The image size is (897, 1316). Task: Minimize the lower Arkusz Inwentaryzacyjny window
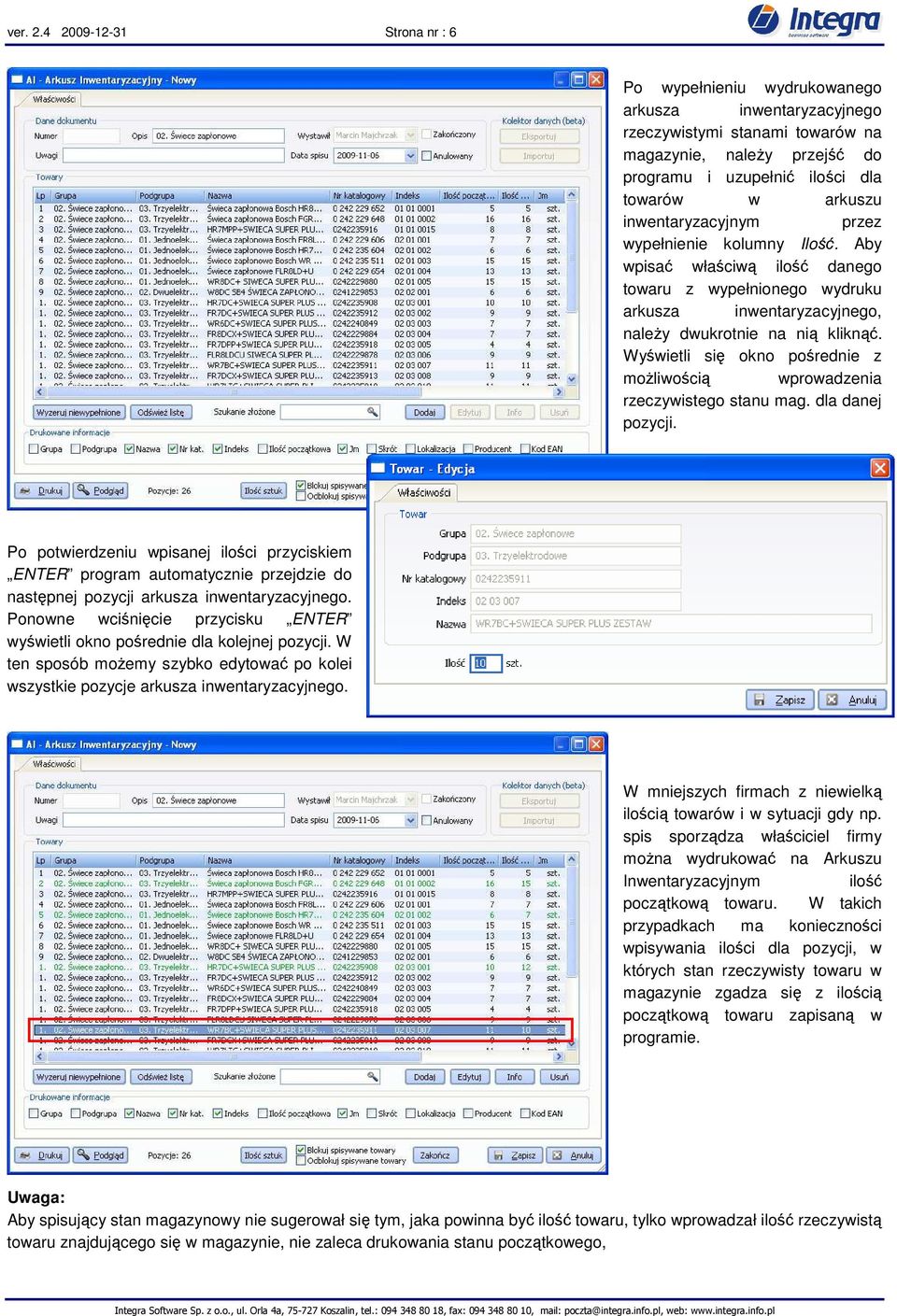[x=562, y=744]
